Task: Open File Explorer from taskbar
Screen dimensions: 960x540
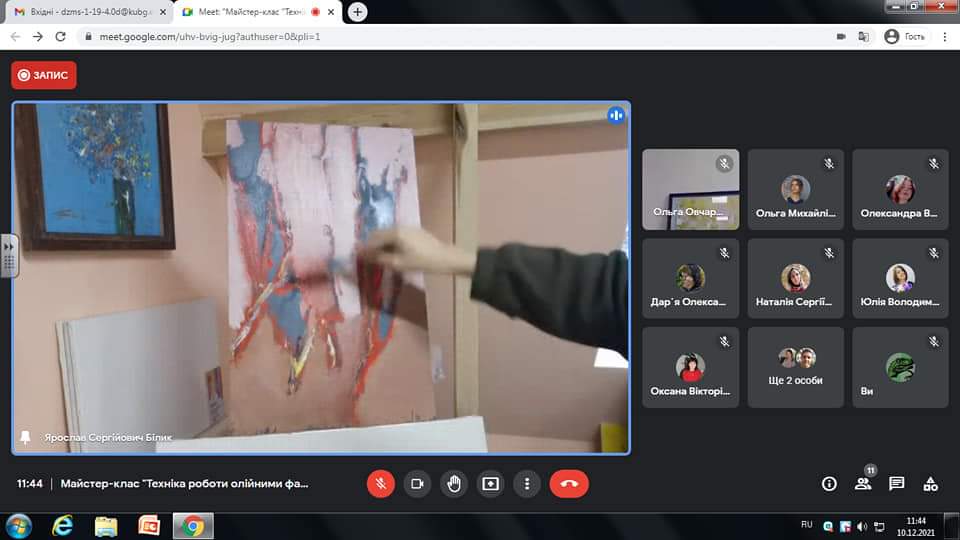Action: (105, 526)
